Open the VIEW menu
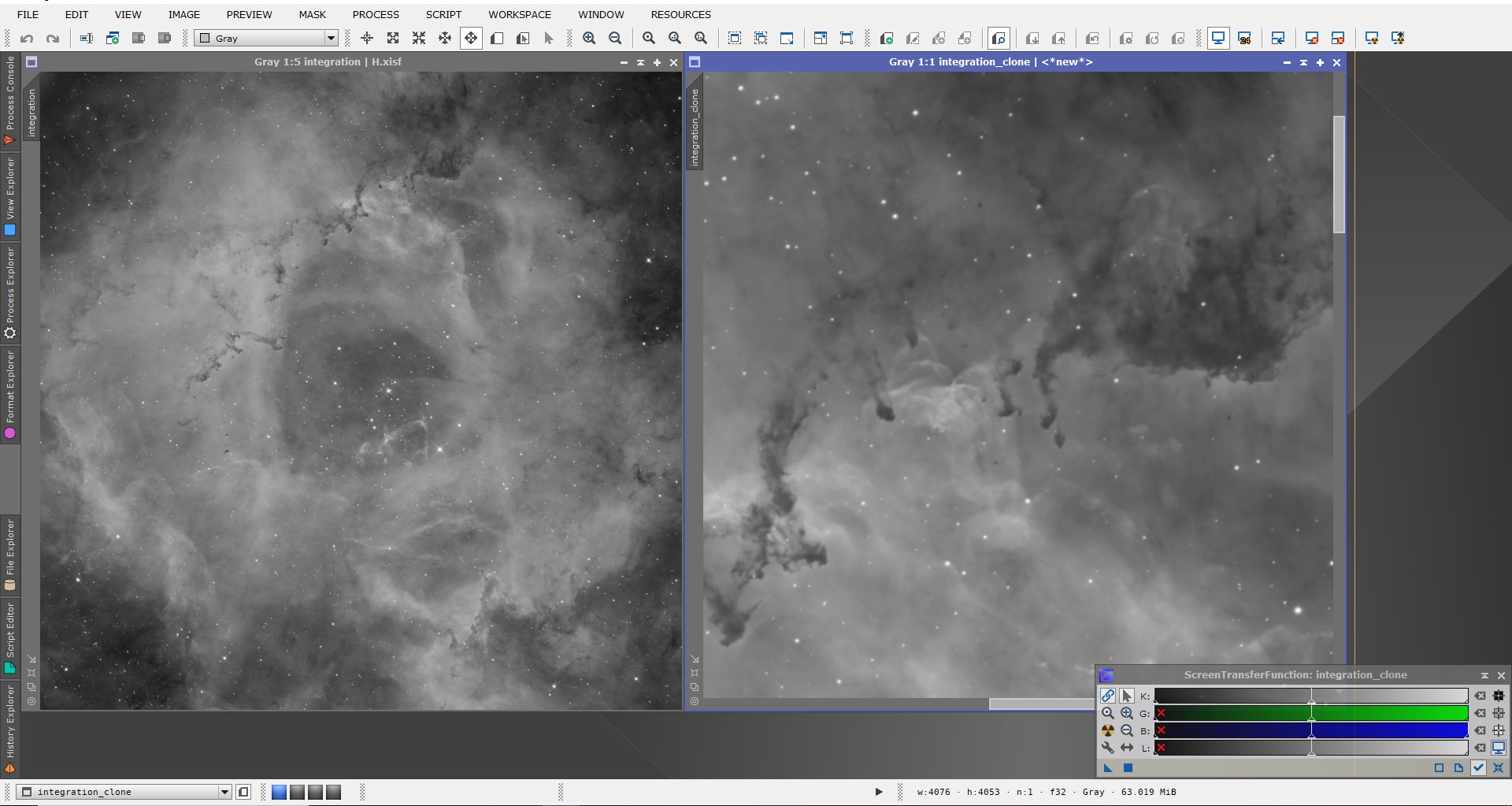The width and height of the screenshot is (1512, 806). (x=128, y=14)
